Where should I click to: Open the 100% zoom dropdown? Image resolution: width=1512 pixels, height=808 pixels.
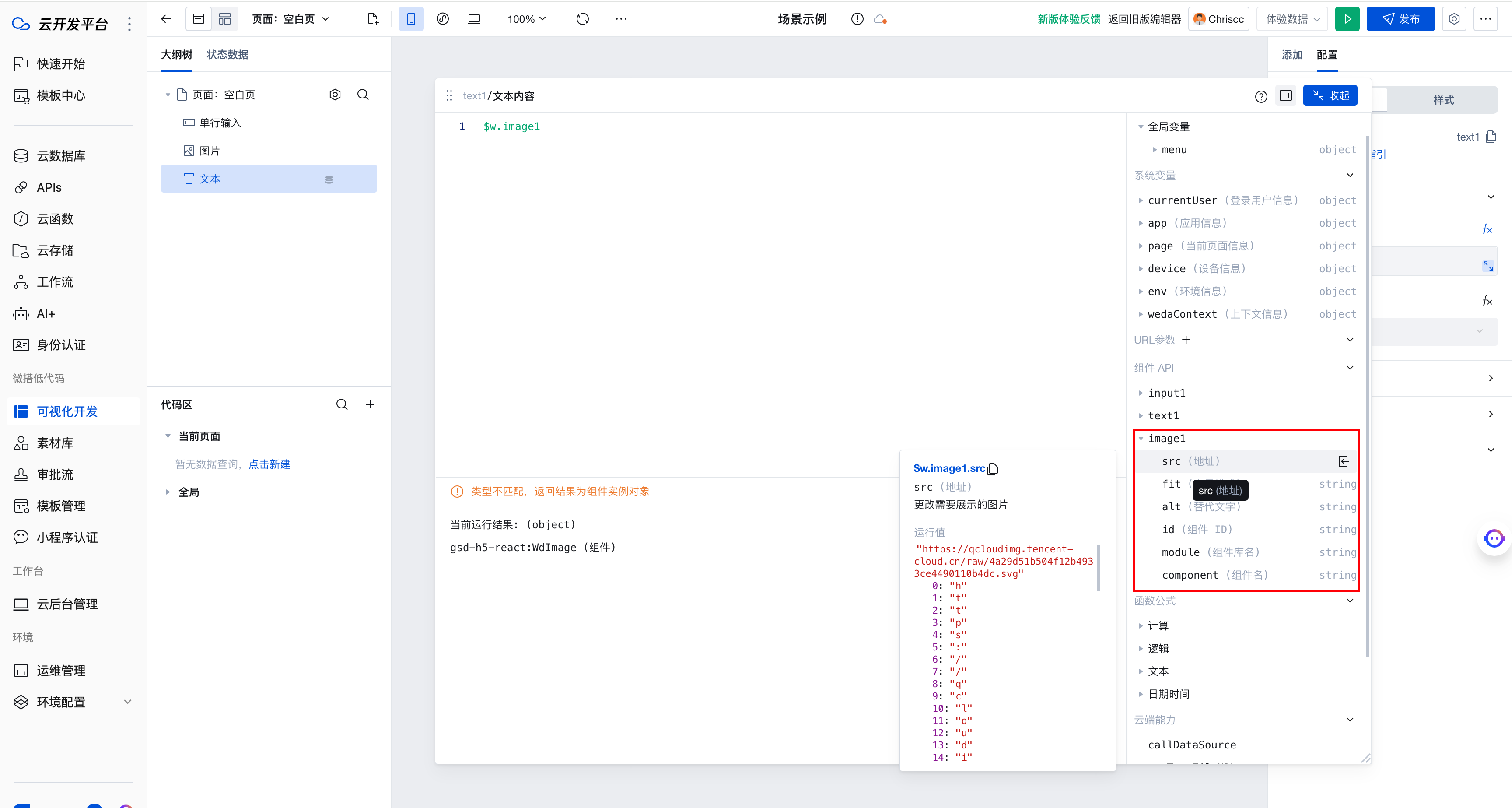coord(526,19)
